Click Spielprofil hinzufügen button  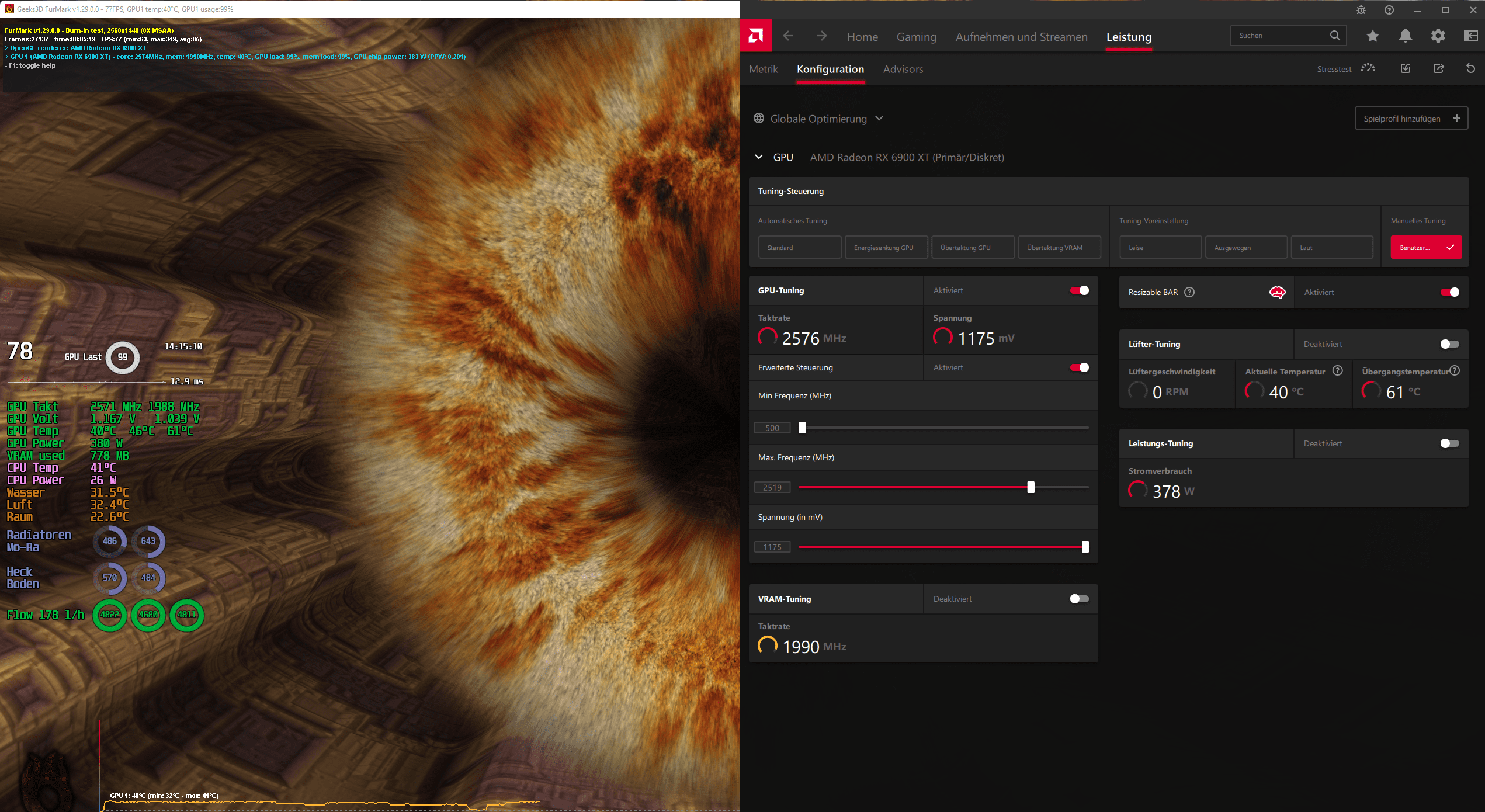[1411, 119]
